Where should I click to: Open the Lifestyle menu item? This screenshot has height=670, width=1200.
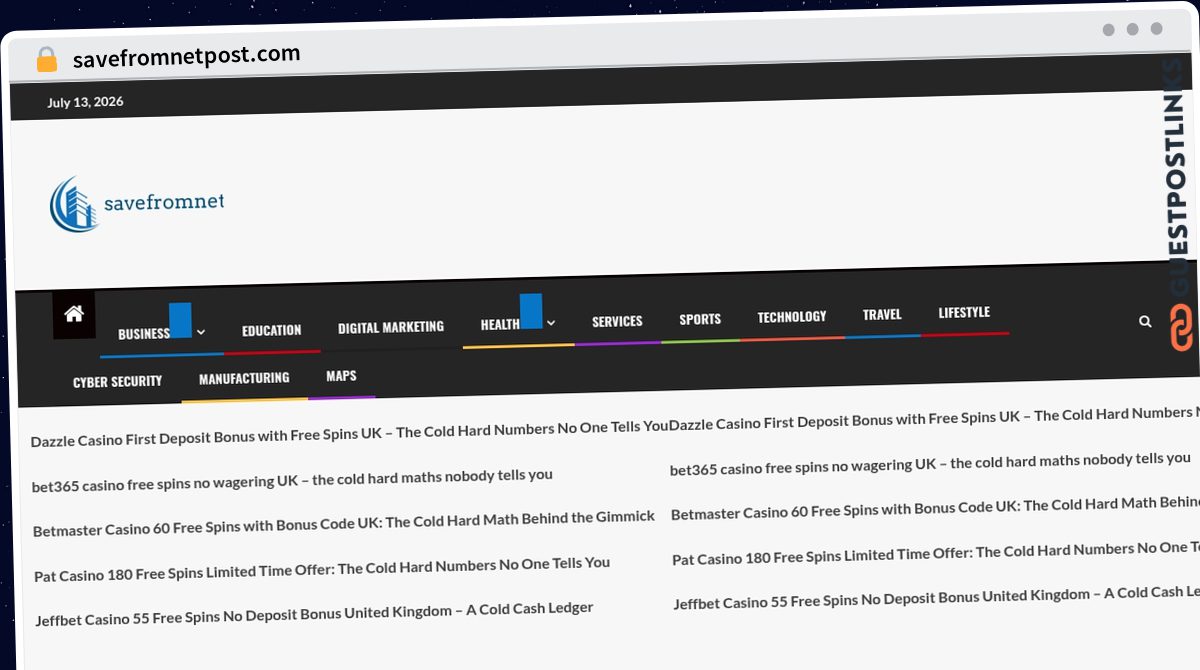pos(964,312)
